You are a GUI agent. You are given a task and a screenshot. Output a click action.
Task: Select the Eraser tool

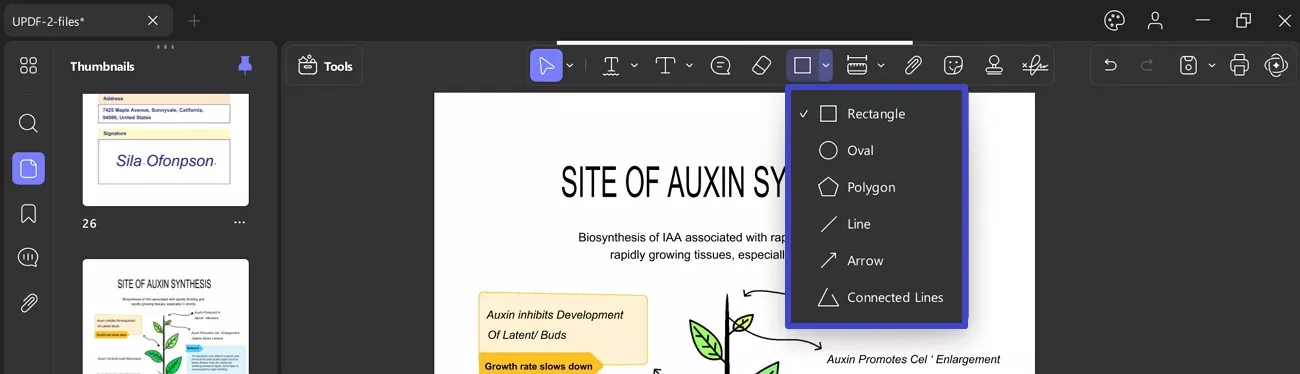(761, 65)
